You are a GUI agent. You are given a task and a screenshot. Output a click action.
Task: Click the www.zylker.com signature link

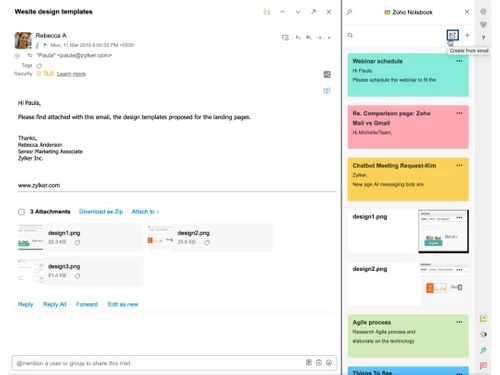tap(39, 185)
